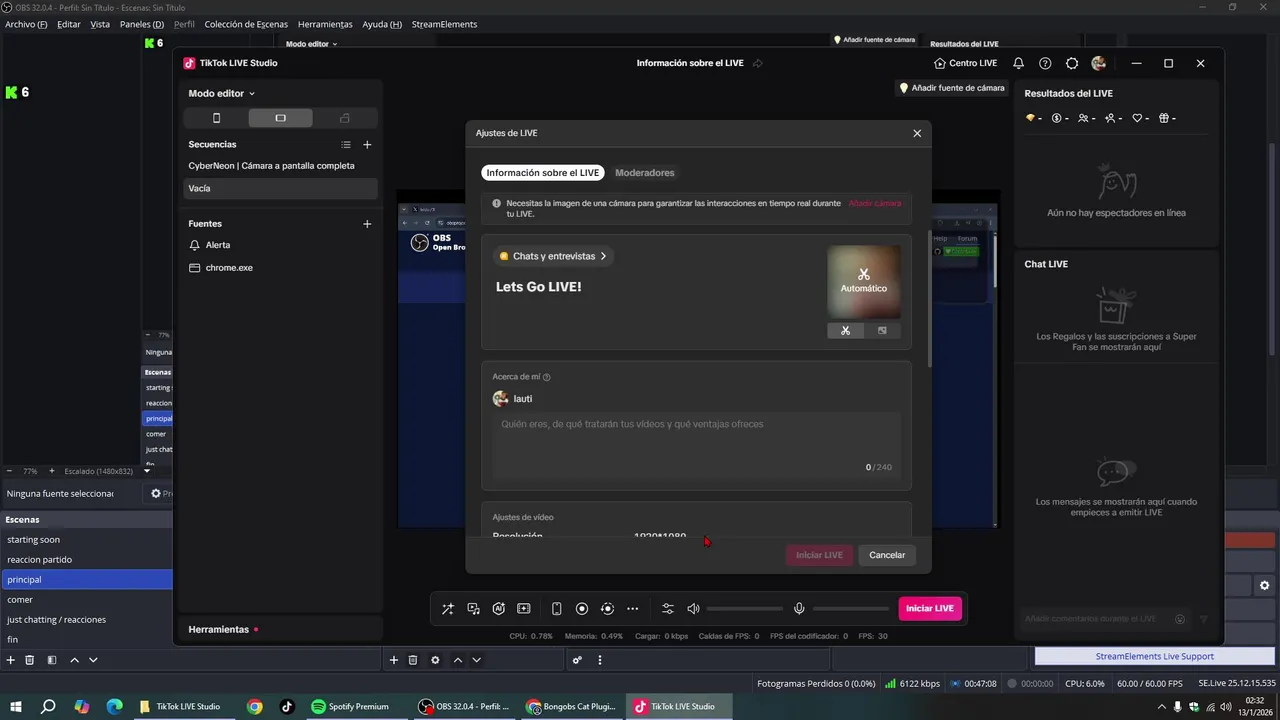
Task: Select dual-screen layout mode
Action: click(345, 118)
